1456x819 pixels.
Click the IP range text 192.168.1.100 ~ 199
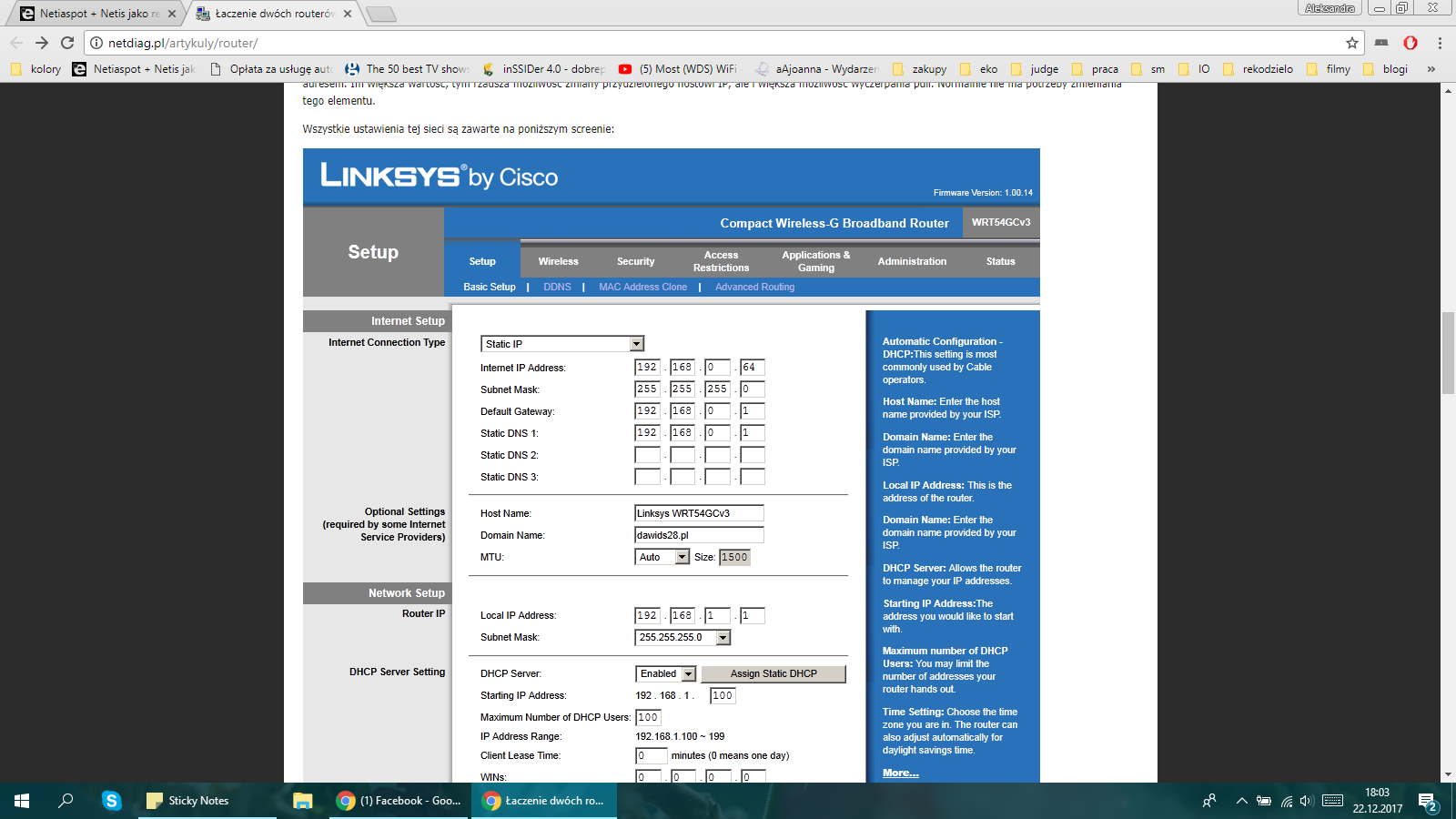680,736
